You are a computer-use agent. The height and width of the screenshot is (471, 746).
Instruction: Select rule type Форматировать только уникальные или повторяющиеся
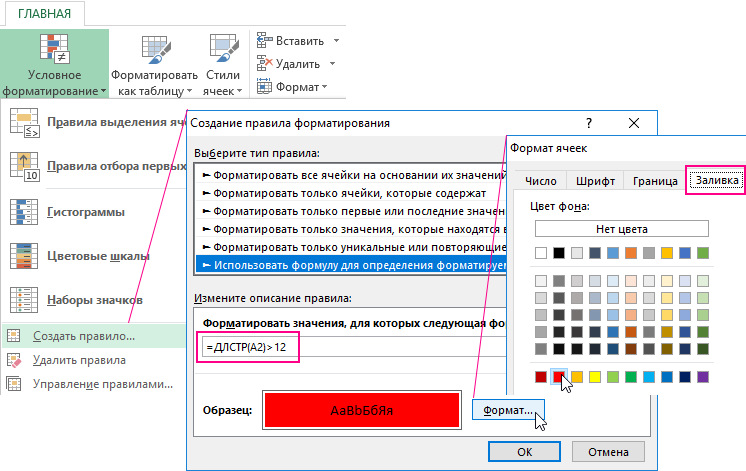[351, 247]
